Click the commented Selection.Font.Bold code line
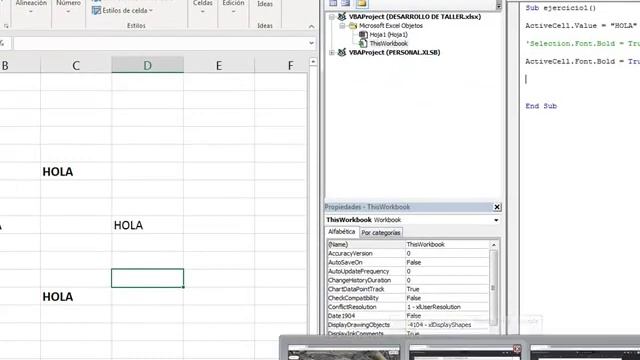Screen dimensions: 640x360 click(x=582, y=43)
